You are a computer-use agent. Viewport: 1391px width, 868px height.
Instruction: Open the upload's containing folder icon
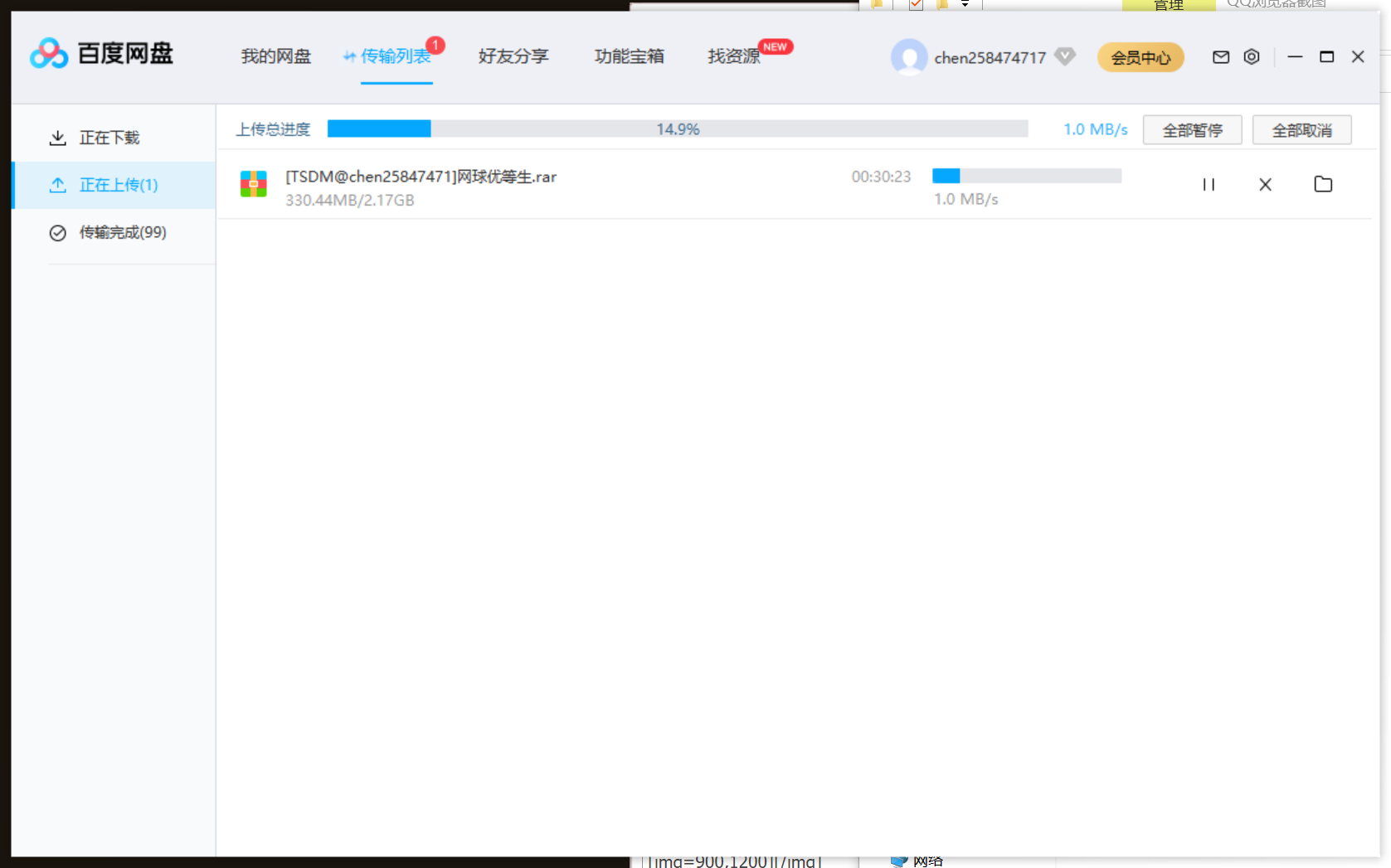pos(1323,184)
